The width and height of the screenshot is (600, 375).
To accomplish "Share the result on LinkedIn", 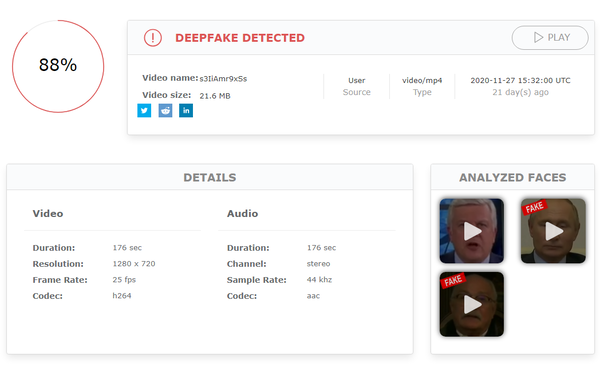I will point(186,111).
